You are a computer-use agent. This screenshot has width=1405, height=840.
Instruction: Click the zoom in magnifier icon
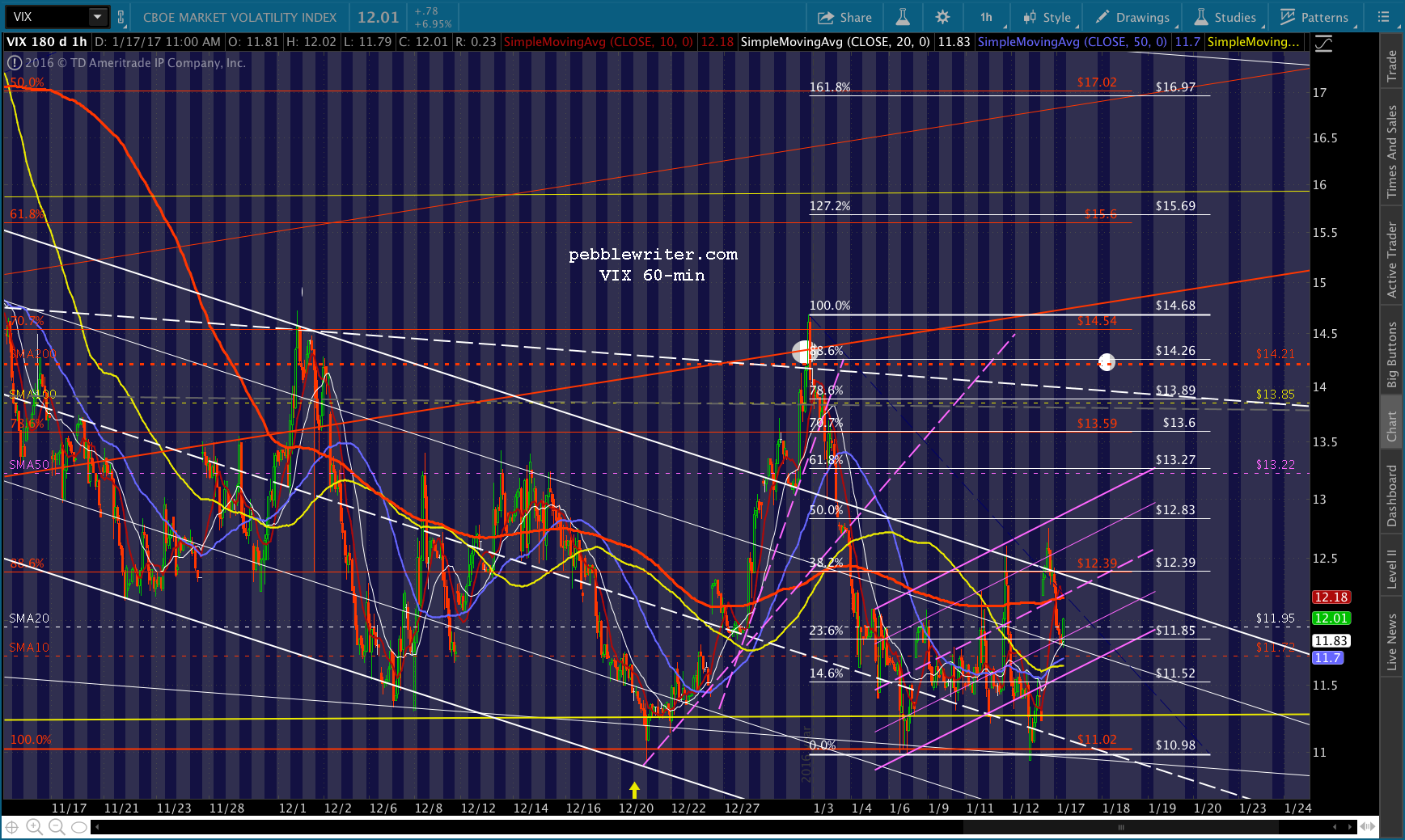point(34,827)
